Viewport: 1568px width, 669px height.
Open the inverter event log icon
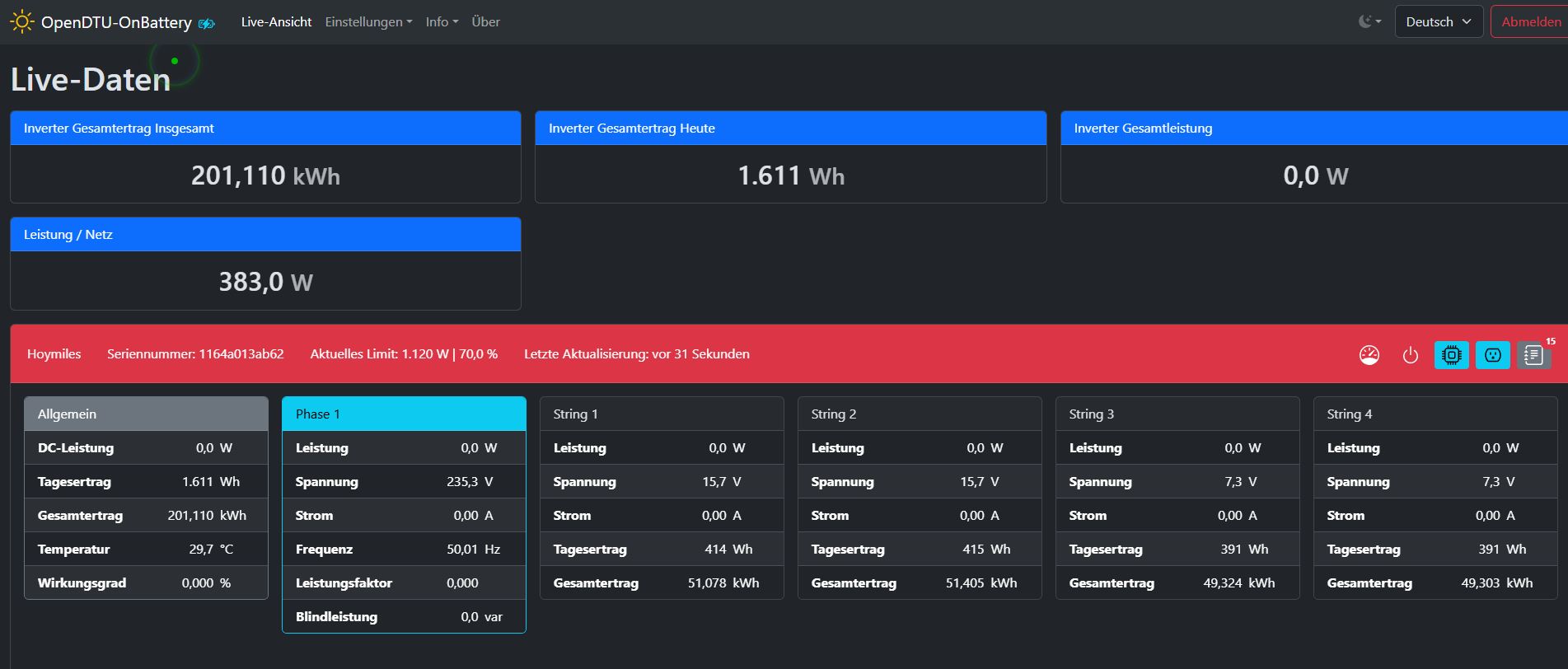[x=1533, y=355]
